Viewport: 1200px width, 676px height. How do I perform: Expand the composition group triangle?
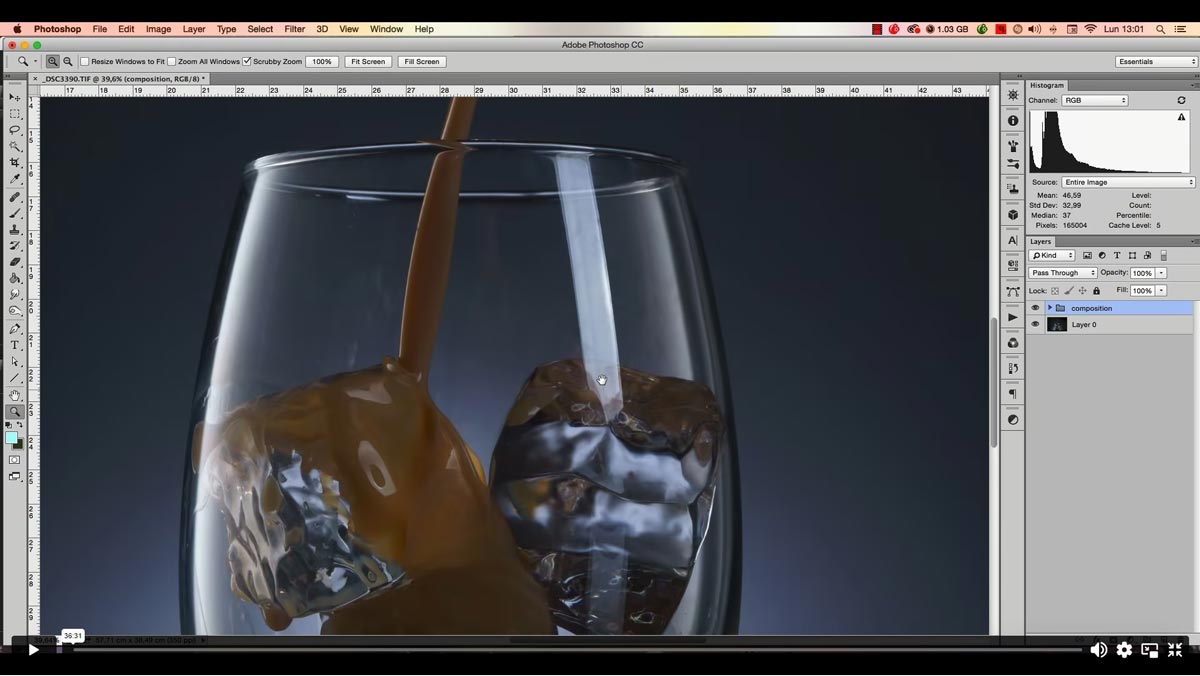pos(1049,308)
